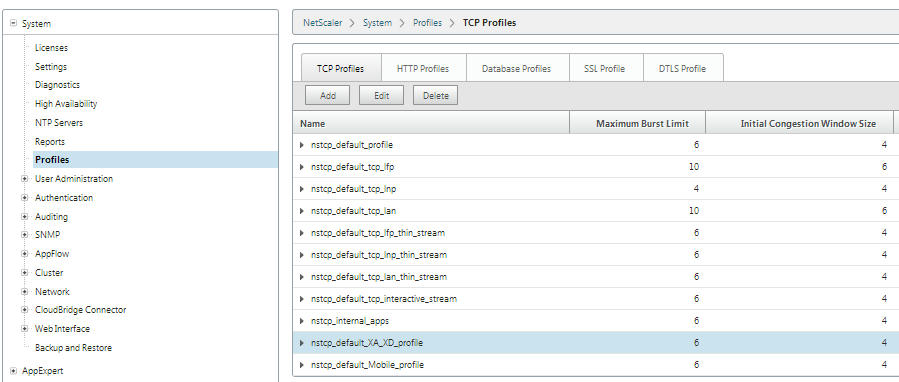Switch to the TCP Profiles tab
The width and height of the screenshot is (899, 382).
(x=341, y=68)
